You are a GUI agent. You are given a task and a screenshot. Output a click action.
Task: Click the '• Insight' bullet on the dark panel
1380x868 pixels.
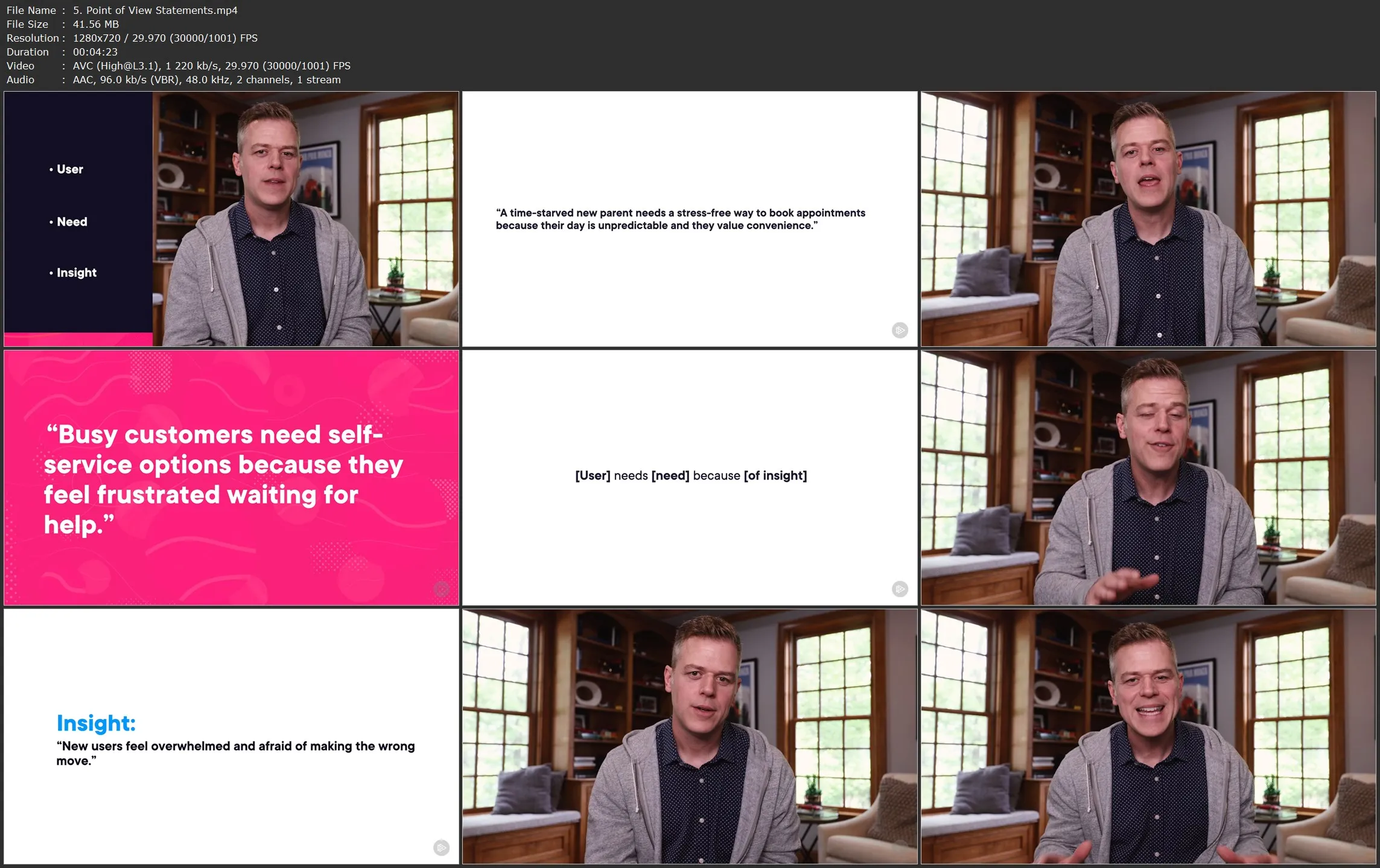point(72,273)
